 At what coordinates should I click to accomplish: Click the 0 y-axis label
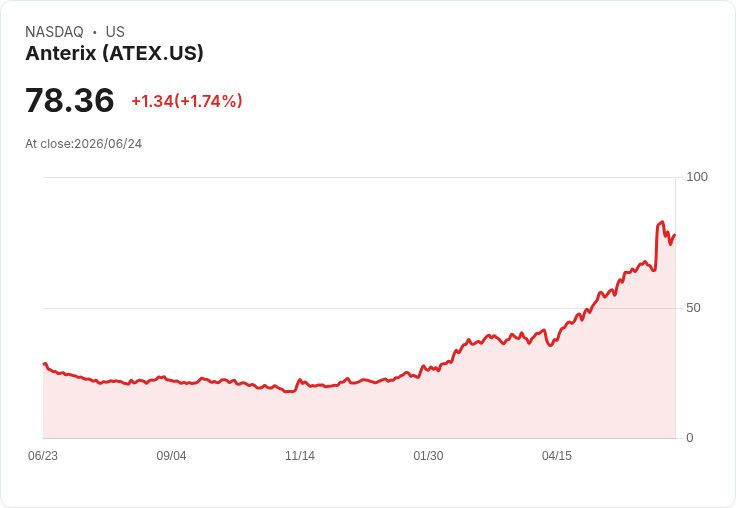click(690, 438)
